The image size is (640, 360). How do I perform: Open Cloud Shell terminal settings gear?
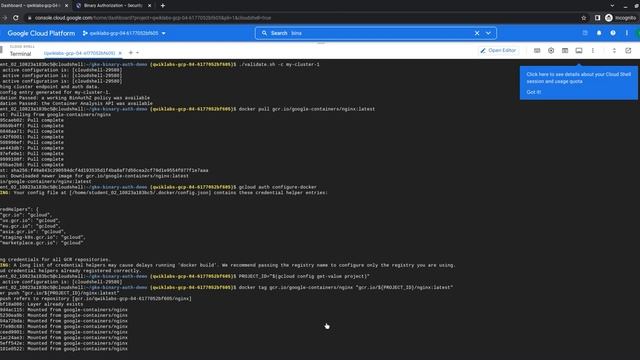coord(551,51)
